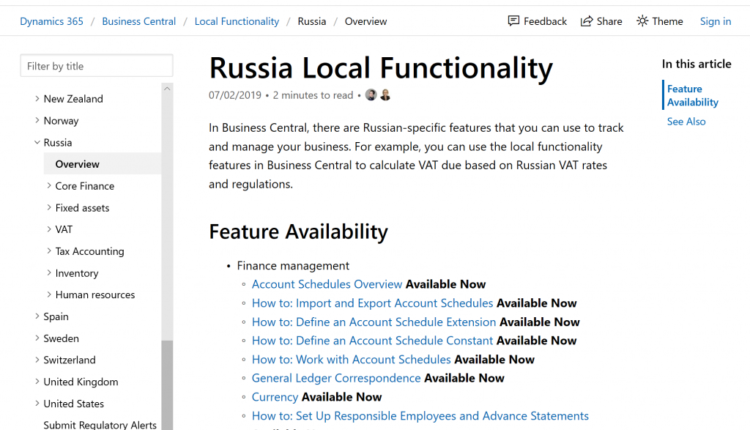Click the Sign in link

(x=715, y=21)
